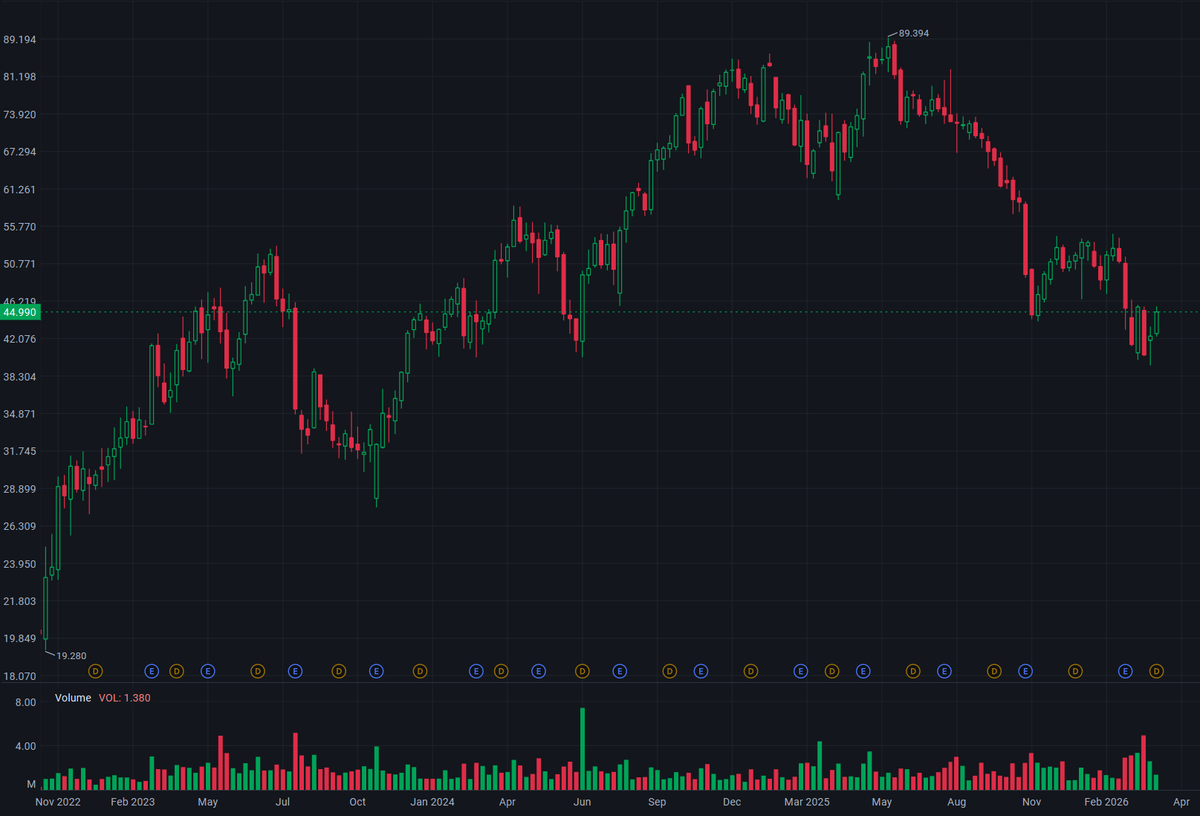Click the most recent dividend D marker
This screenshot has height=816, width=1200.
(x=1157, y=670)
